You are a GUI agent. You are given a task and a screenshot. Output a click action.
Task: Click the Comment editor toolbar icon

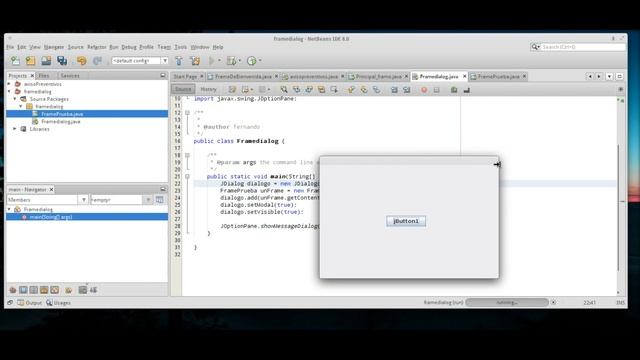point(454,89)
